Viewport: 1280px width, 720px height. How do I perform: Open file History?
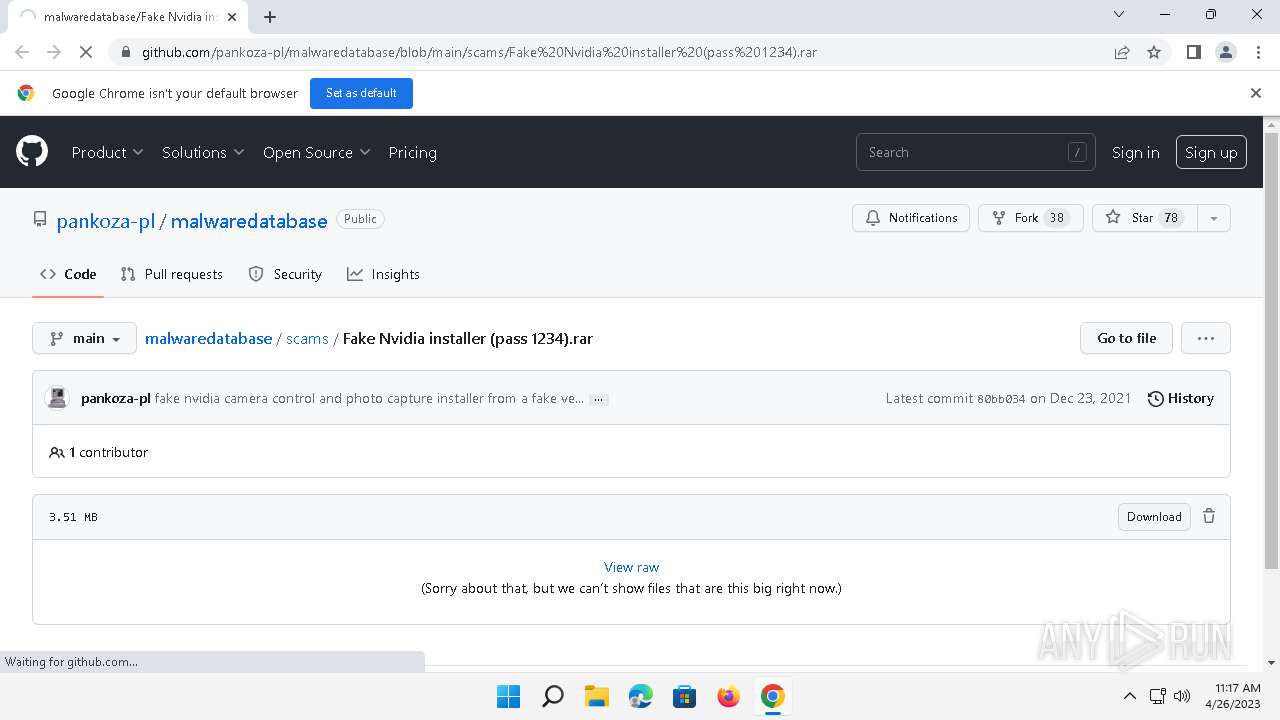(1181, 398)
